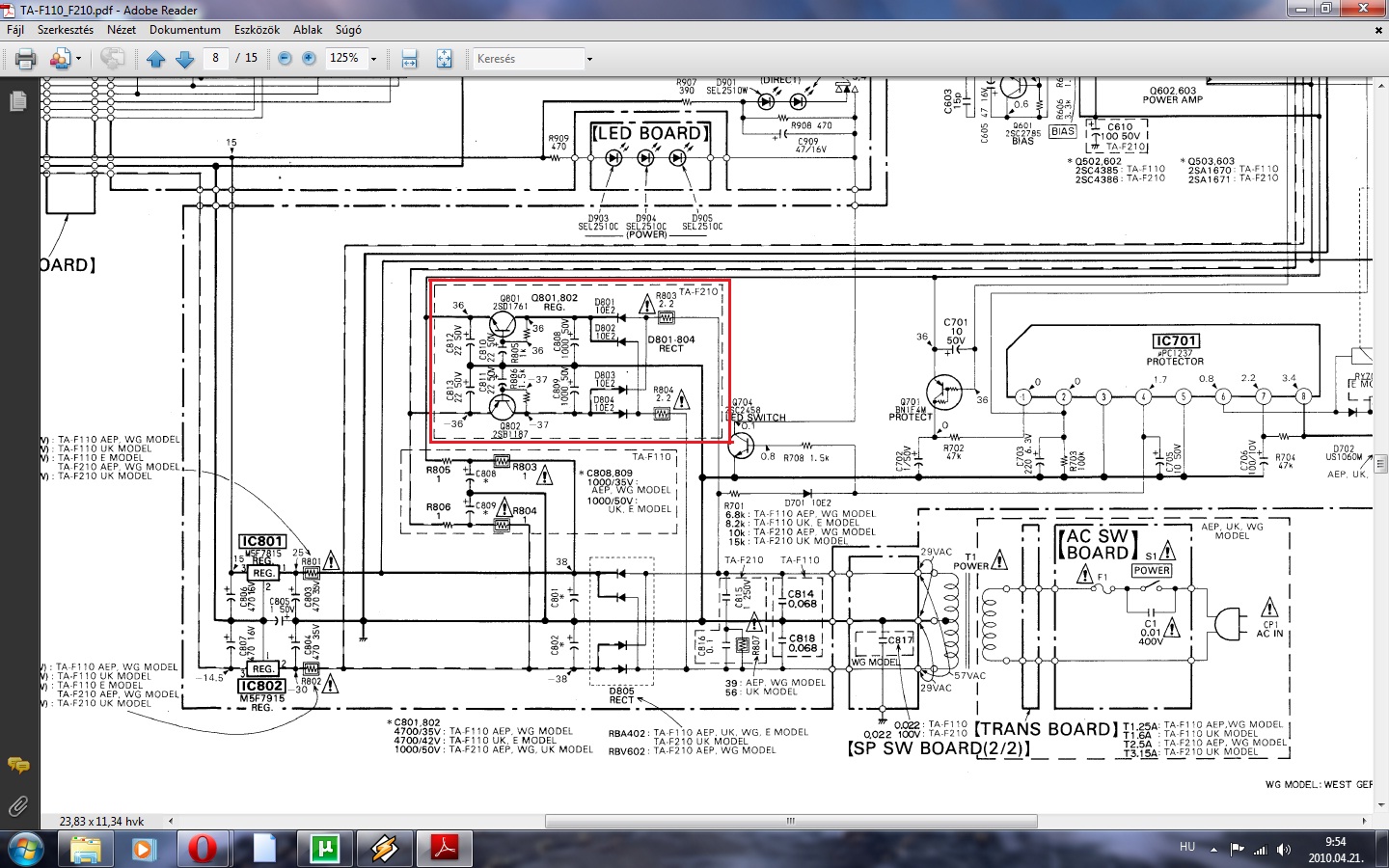
Task: Click the HU language indicator
Action: 1187,848
